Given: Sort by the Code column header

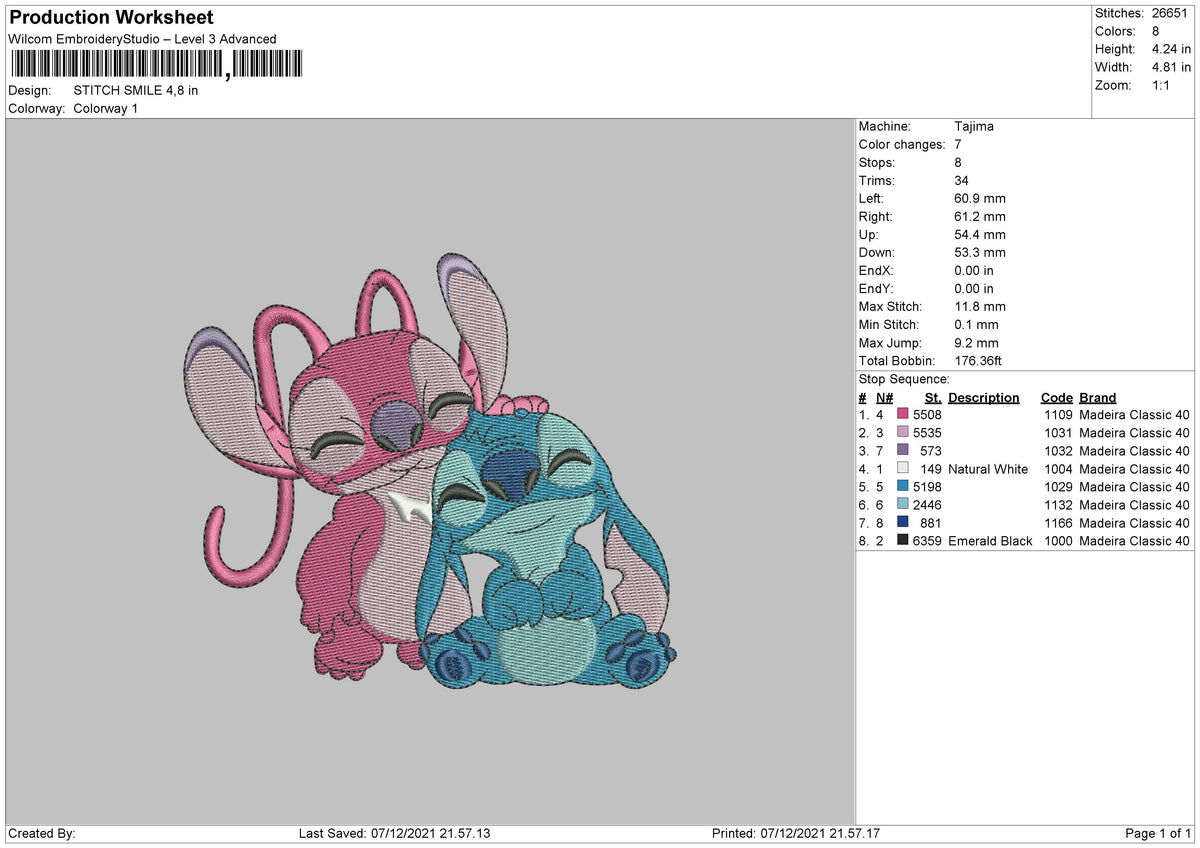Looking at the screenshot, I should tap(1056, 397).
